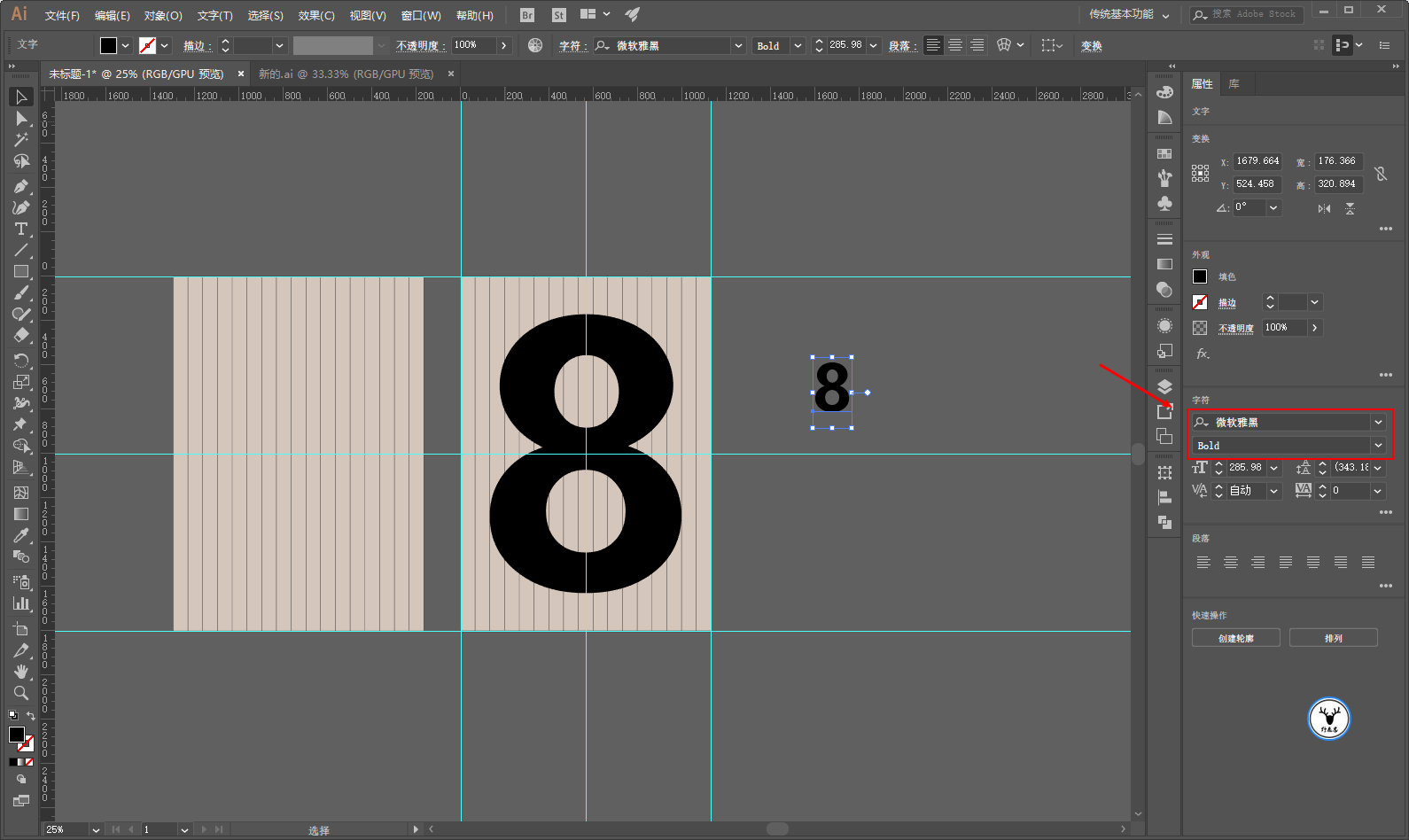Viewport: 1409px width, 840px height.
Task: Open the fx effects menu icon
Action: 1203,354
